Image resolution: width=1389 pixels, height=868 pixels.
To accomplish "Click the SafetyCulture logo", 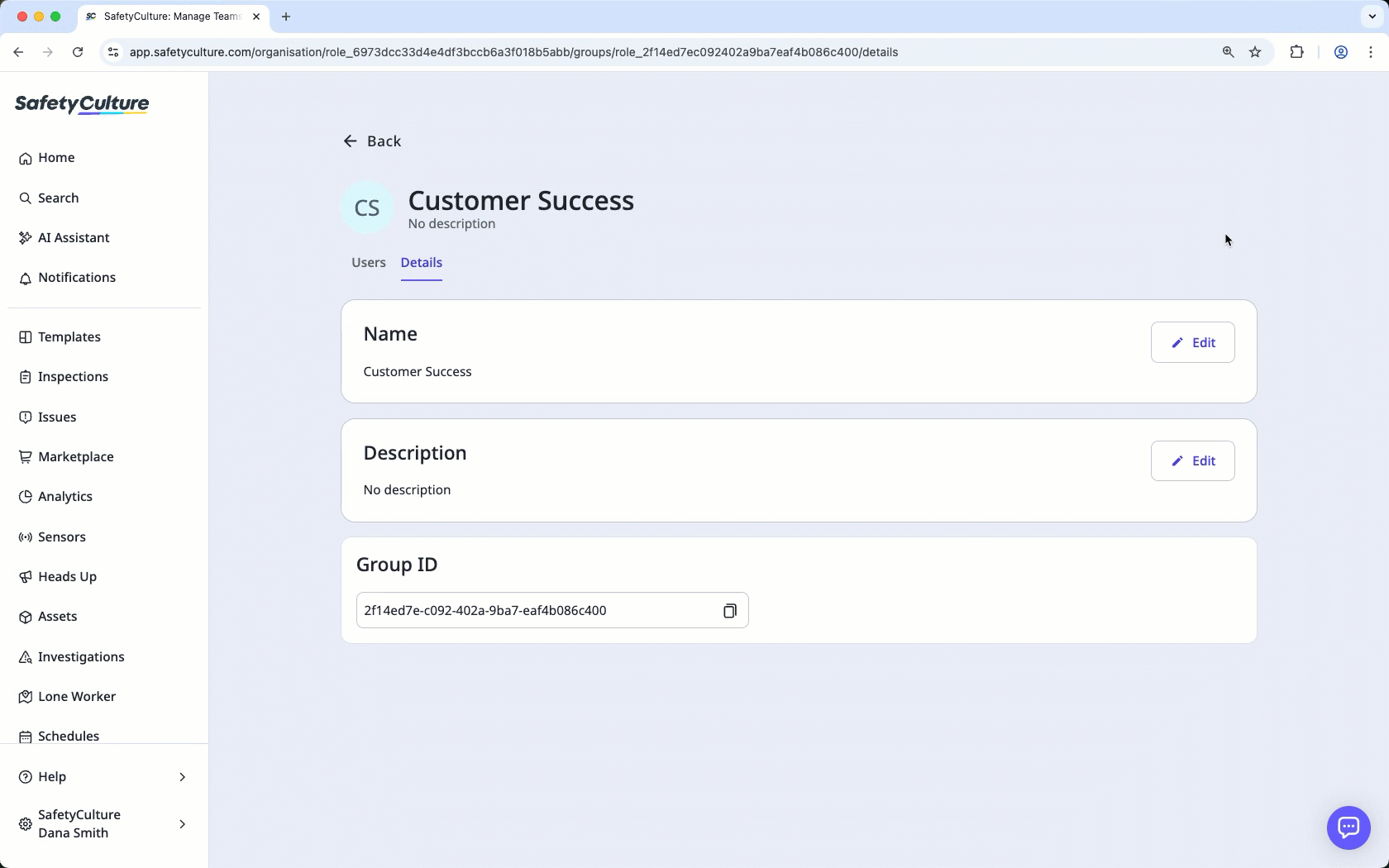I will click(82, 104).
